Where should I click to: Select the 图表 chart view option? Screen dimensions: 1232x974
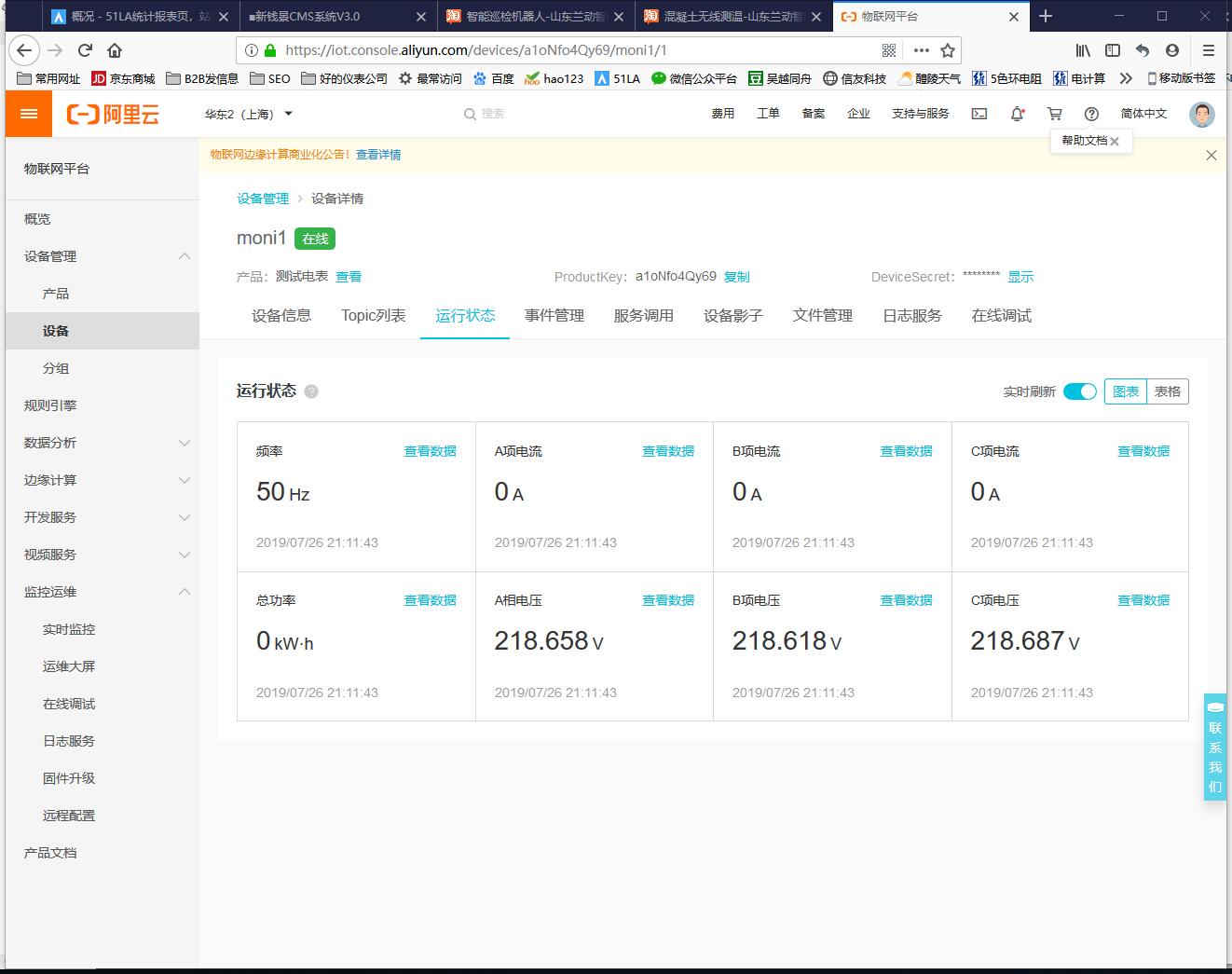[x=1125, y=391]
